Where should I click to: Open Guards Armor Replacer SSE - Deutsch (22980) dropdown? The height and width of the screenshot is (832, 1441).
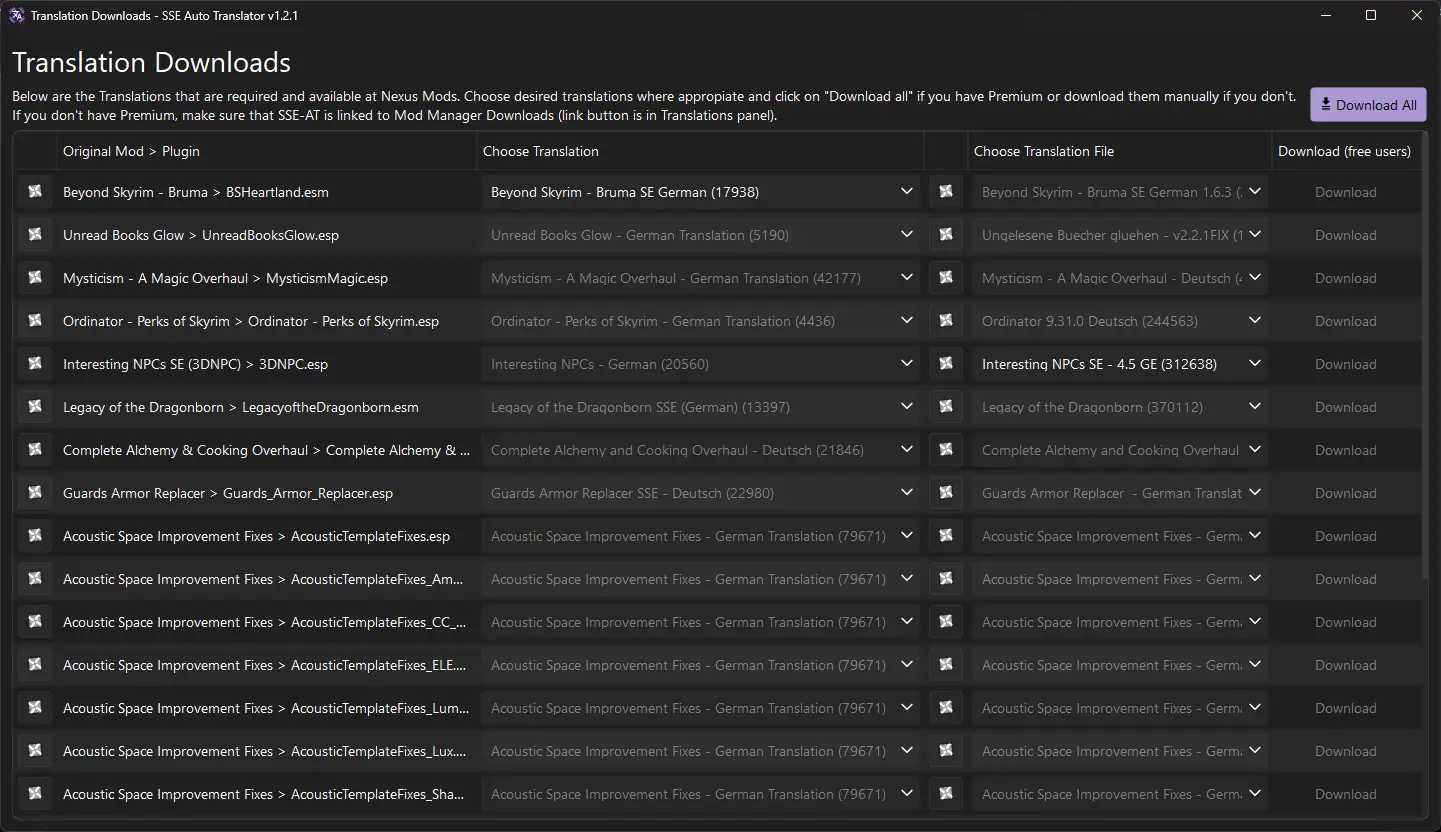pyautogui.click(x=701, y=493)
